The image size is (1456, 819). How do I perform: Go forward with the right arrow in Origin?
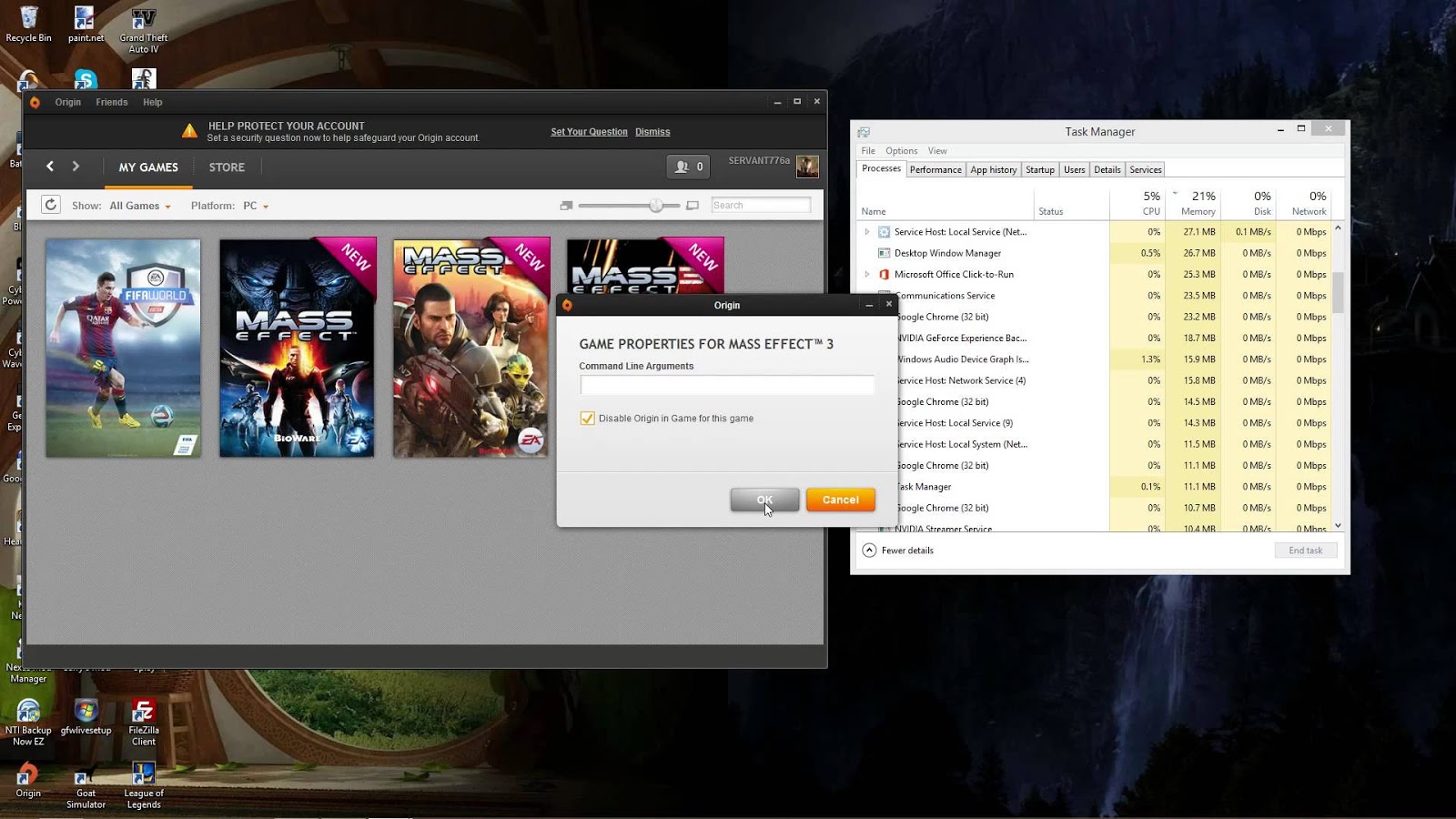click(76, 167)
